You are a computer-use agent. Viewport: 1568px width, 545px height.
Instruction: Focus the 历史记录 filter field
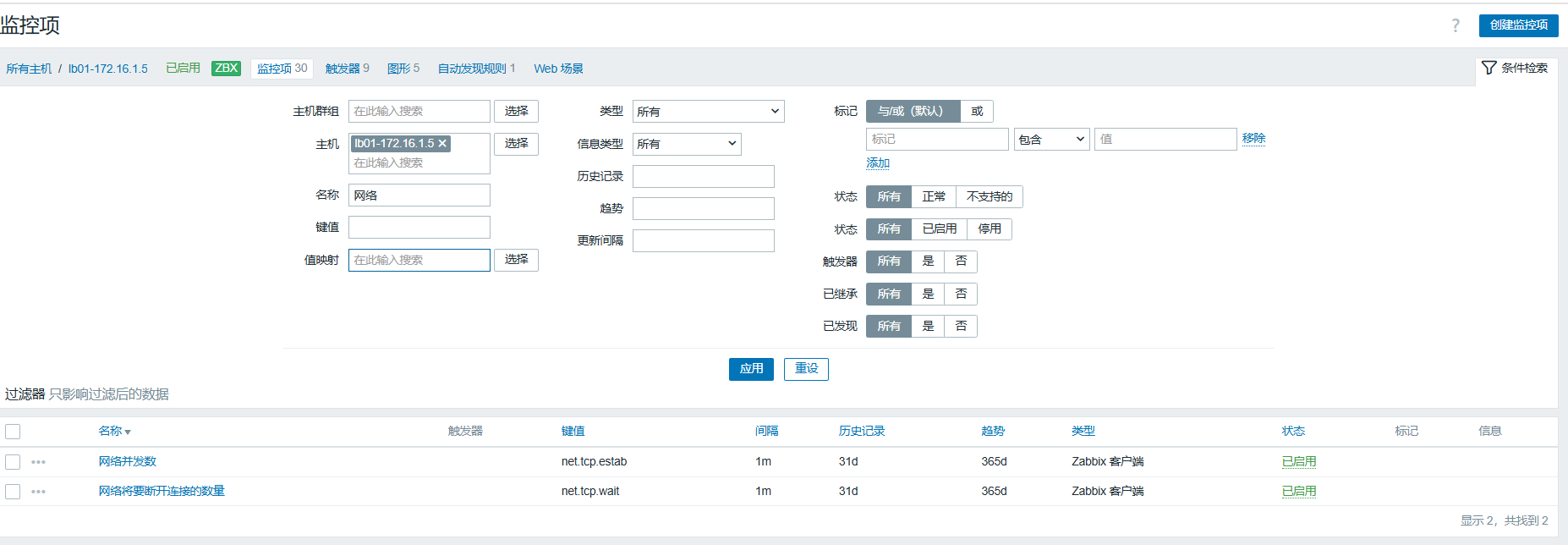704,176
